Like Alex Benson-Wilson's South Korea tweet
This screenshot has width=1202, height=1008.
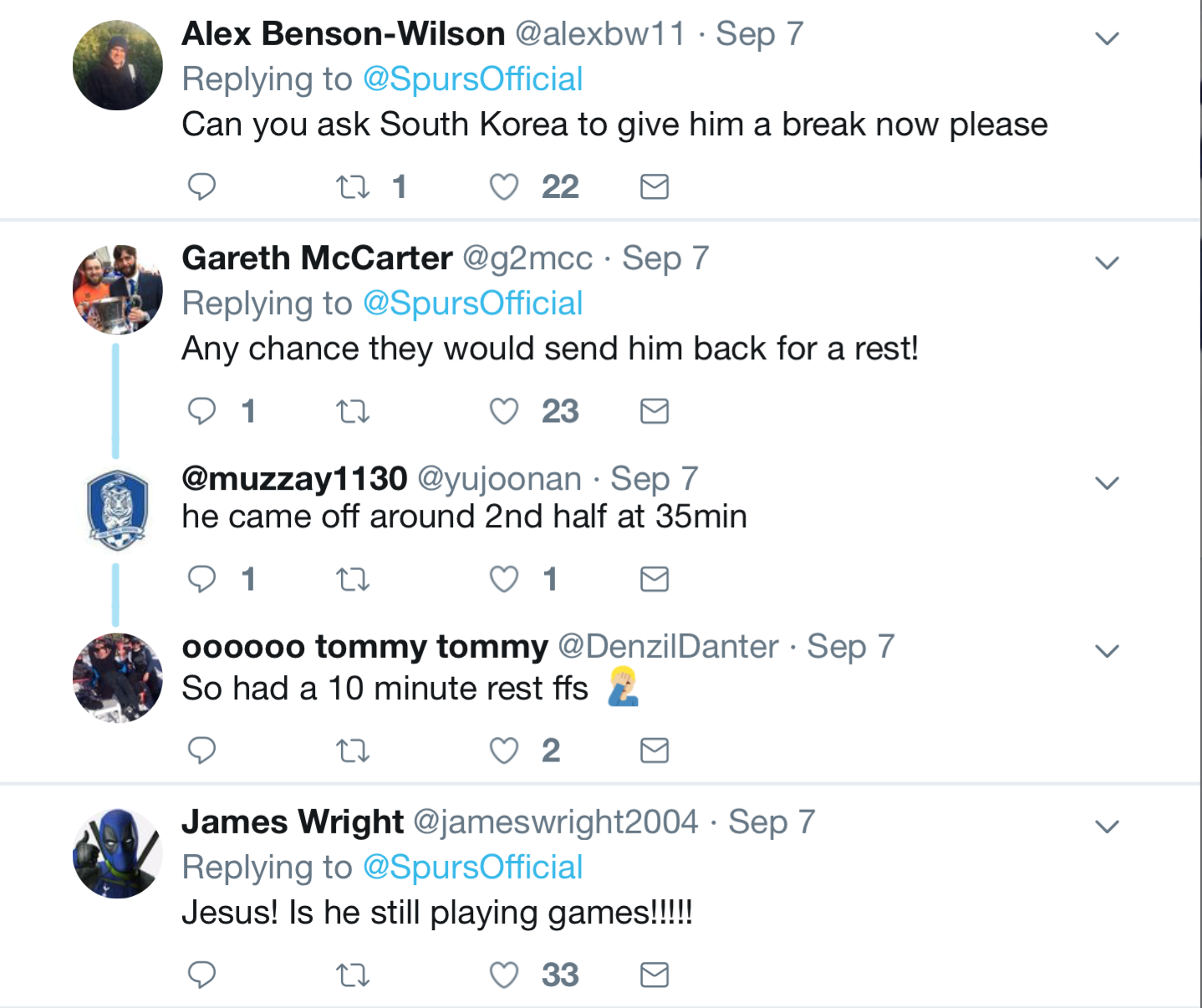click(x=504, y=186)
